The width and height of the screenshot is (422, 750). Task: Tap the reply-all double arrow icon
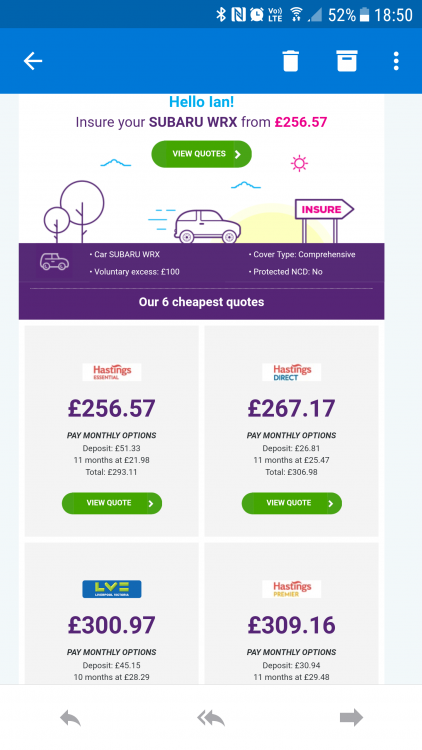(211, 718)
